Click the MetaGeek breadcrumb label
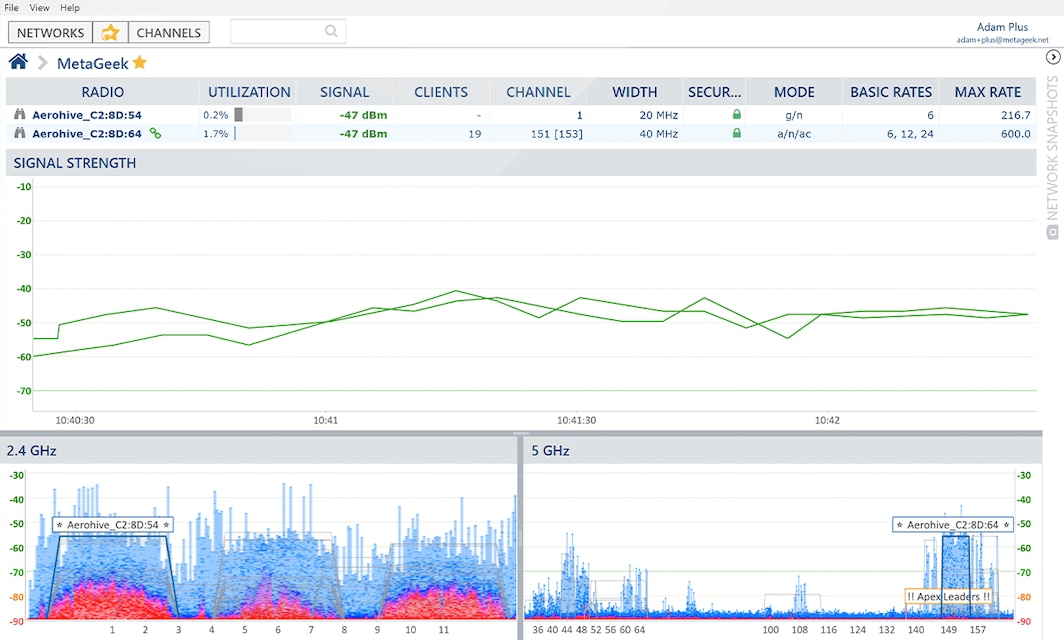1064x640 pixels. (x=92, y=64)
